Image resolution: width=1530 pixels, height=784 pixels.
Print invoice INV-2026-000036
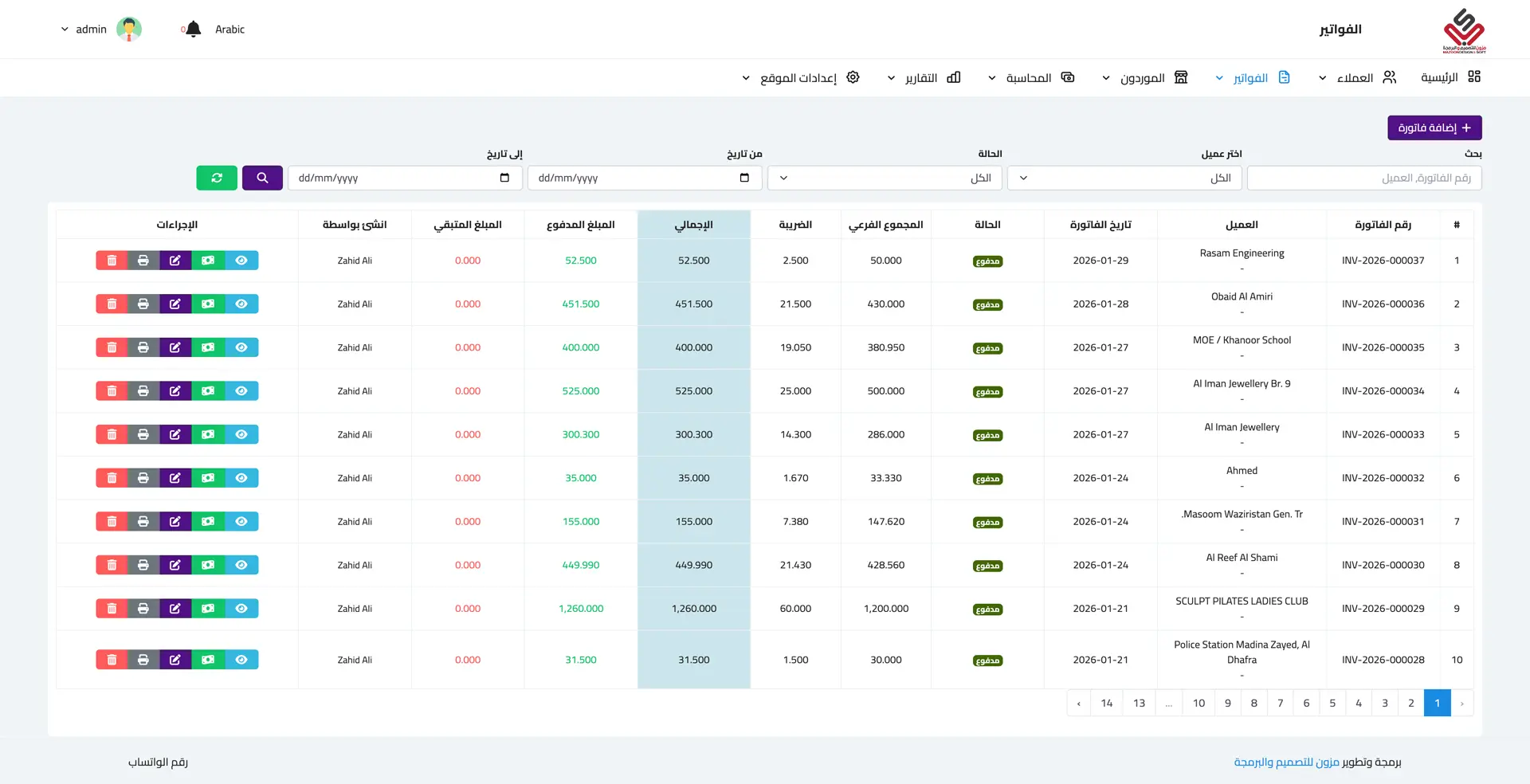click(x=143, y=304)
